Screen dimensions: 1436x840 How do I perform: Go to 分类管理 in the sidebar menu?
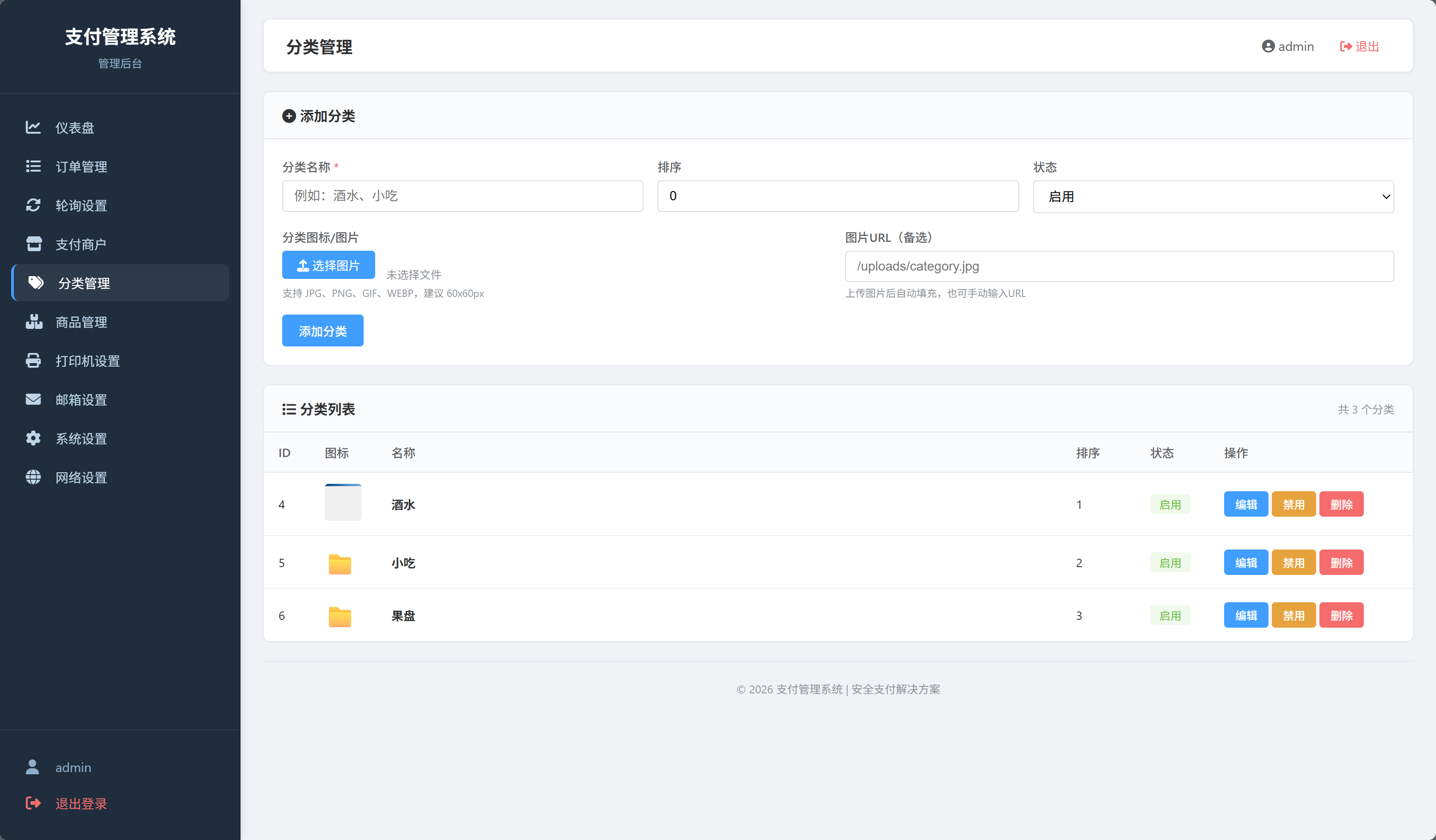pos(120,283)
